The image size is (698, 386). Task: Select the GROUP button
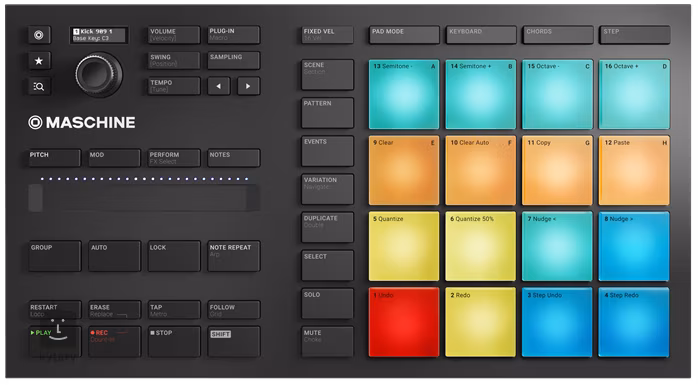[x=55, y=256]
